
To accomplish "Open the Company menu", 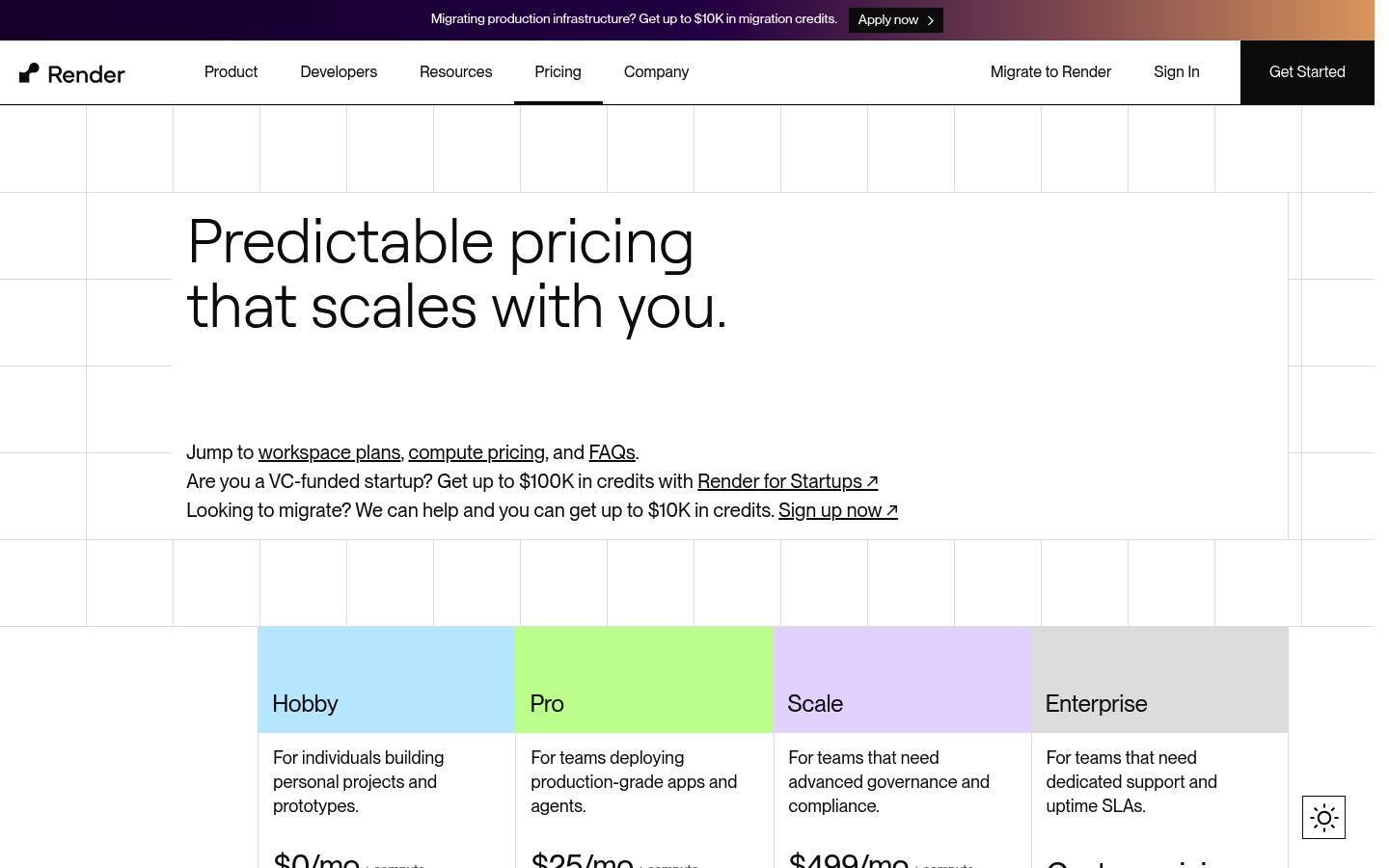I will [656, 72].
